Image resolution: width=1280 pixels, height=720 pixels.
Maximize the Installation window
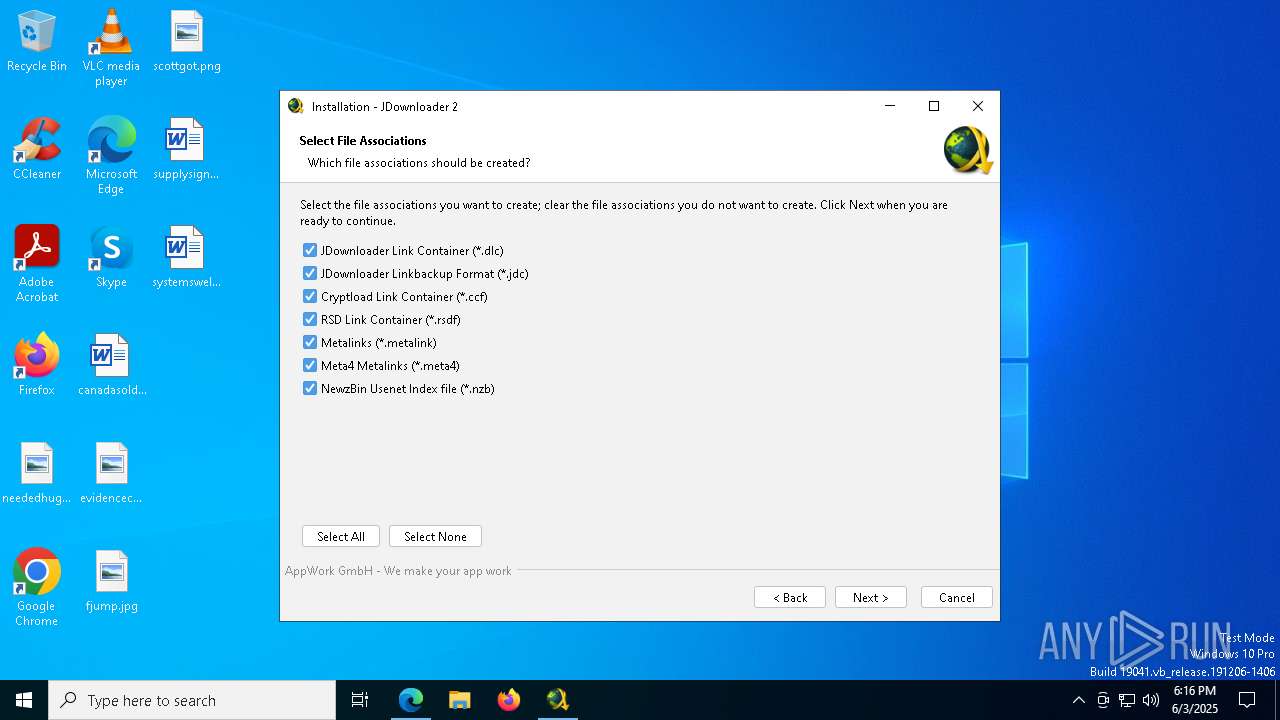[x=934, y=106]
